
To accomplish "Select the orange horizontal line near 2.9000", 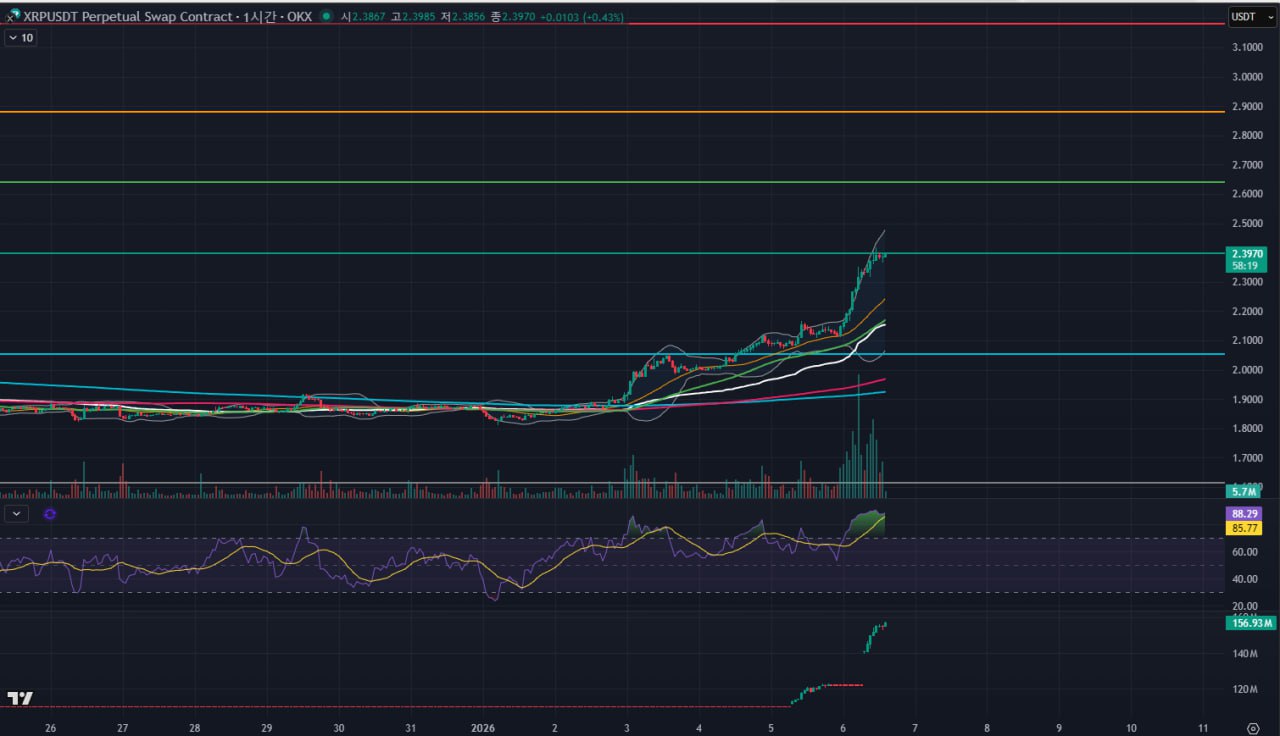I will click(612, 111).
